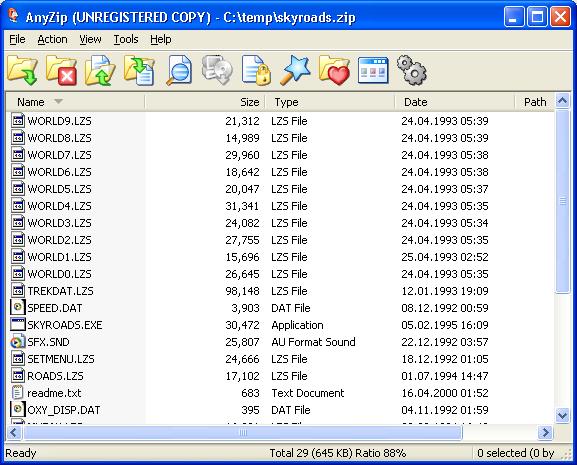Screen dimensions: 577x465
Task: Click the SPEED.DAT file icon
Action: (18, 308)
